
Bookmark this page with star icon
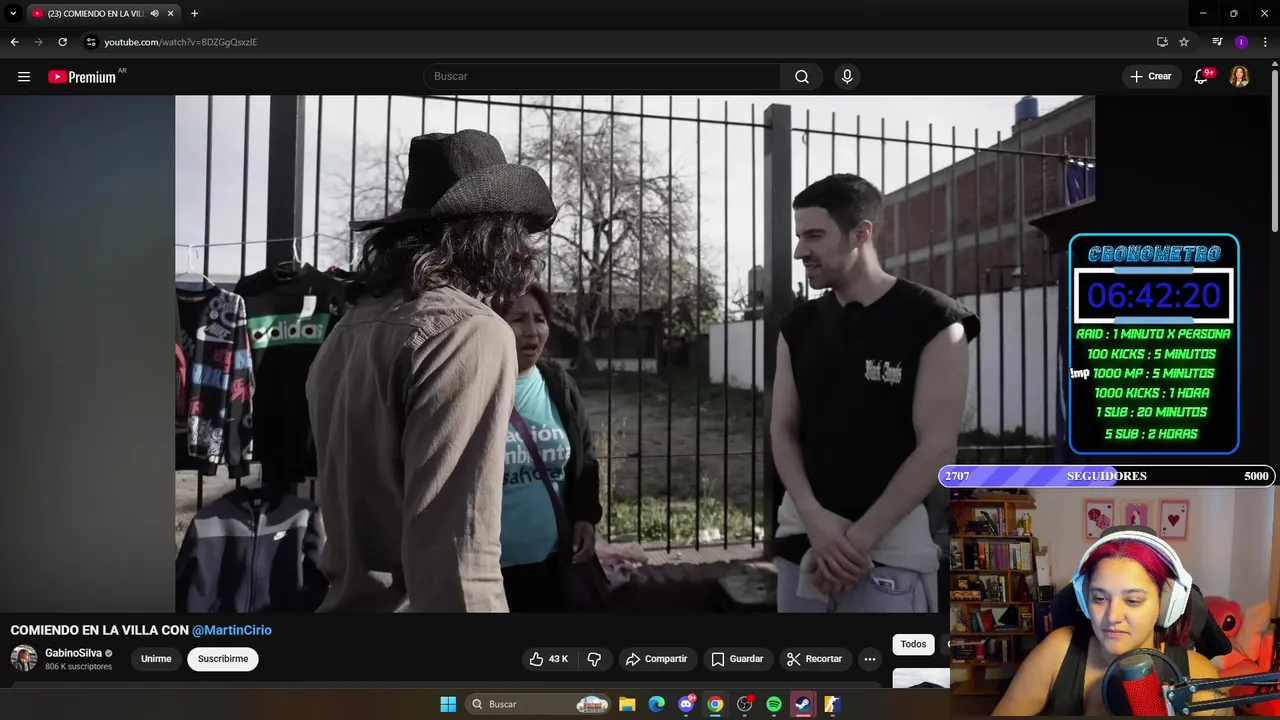[x=1184, y=42]
